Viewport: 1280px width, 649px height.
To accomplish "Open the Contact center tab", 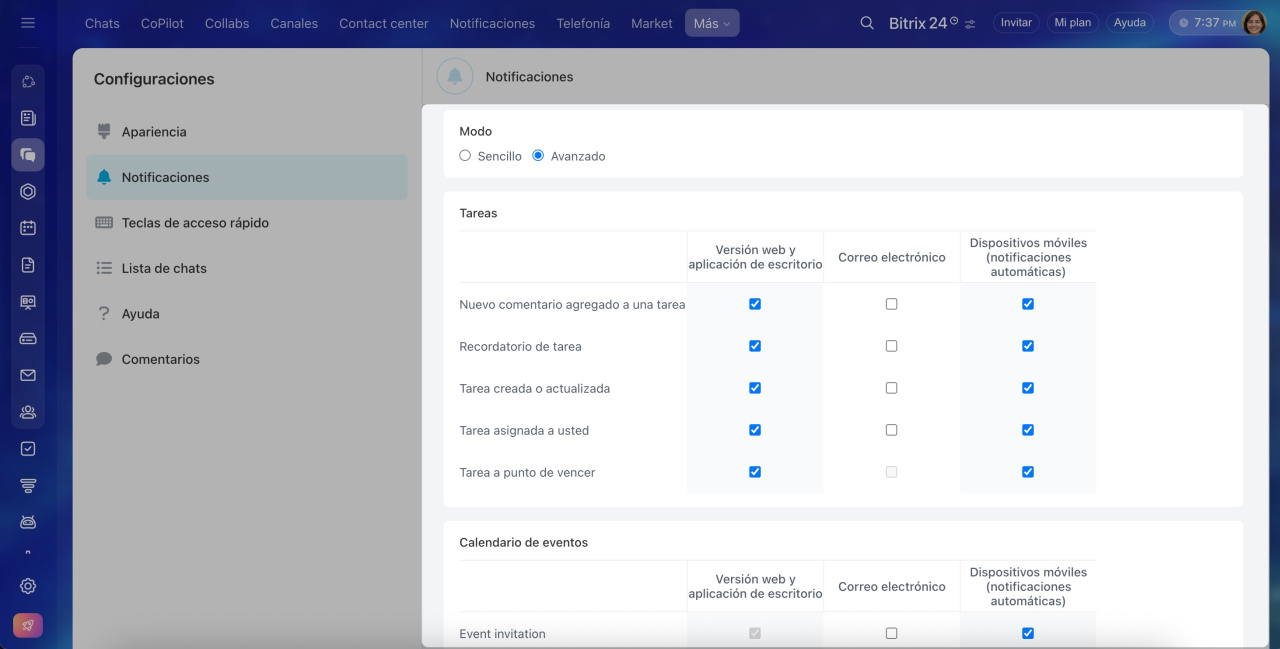I will (x=383, y=23).
